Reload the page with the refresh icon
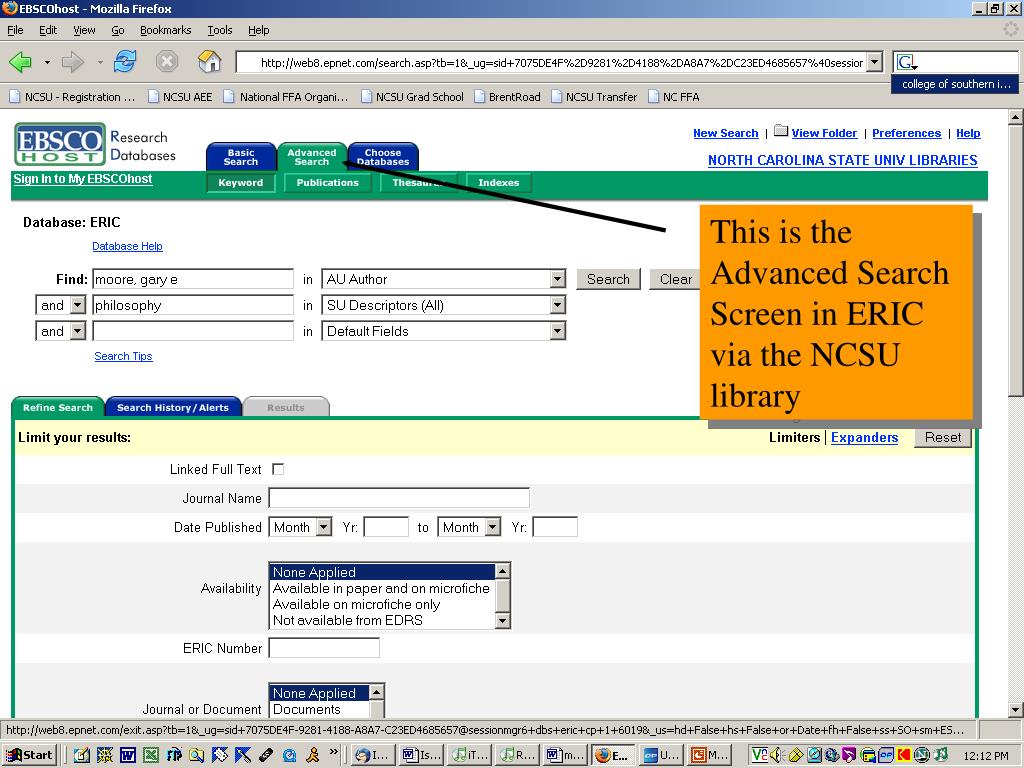1024x768 pixels. coord(125,61)
